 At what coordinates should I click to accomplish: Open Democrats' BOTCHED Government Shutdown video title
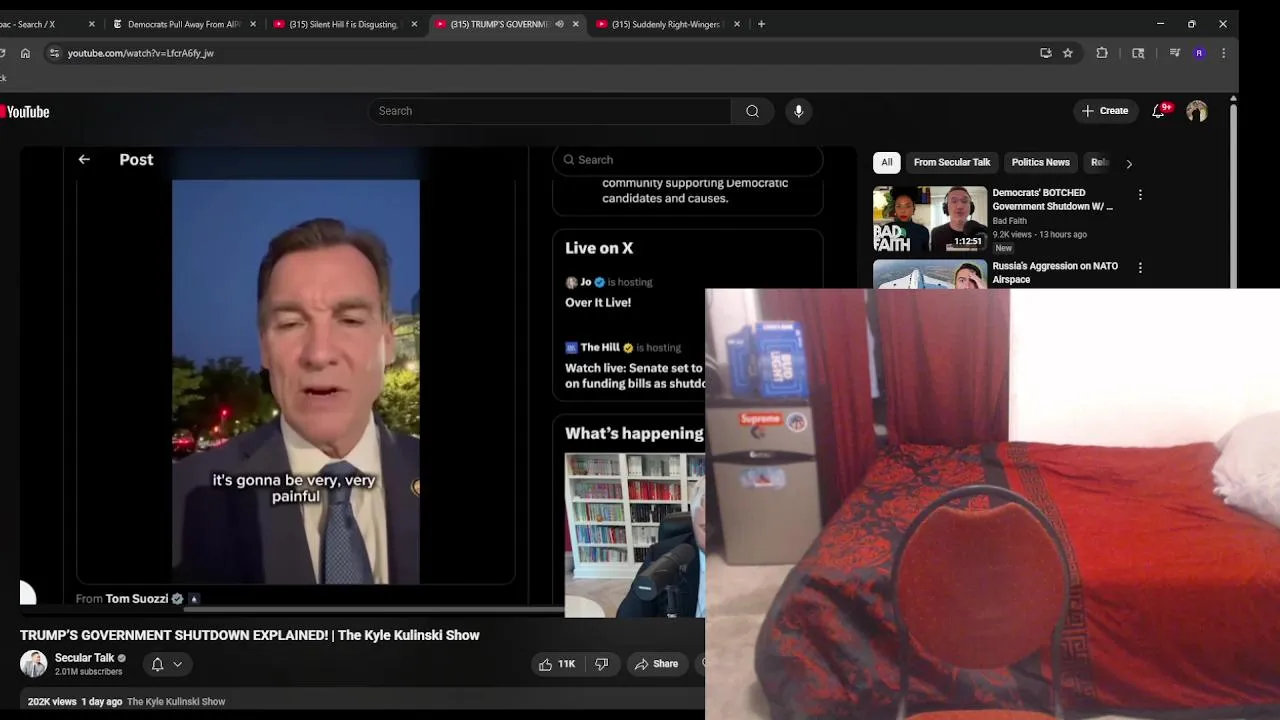pos(1052,199)
